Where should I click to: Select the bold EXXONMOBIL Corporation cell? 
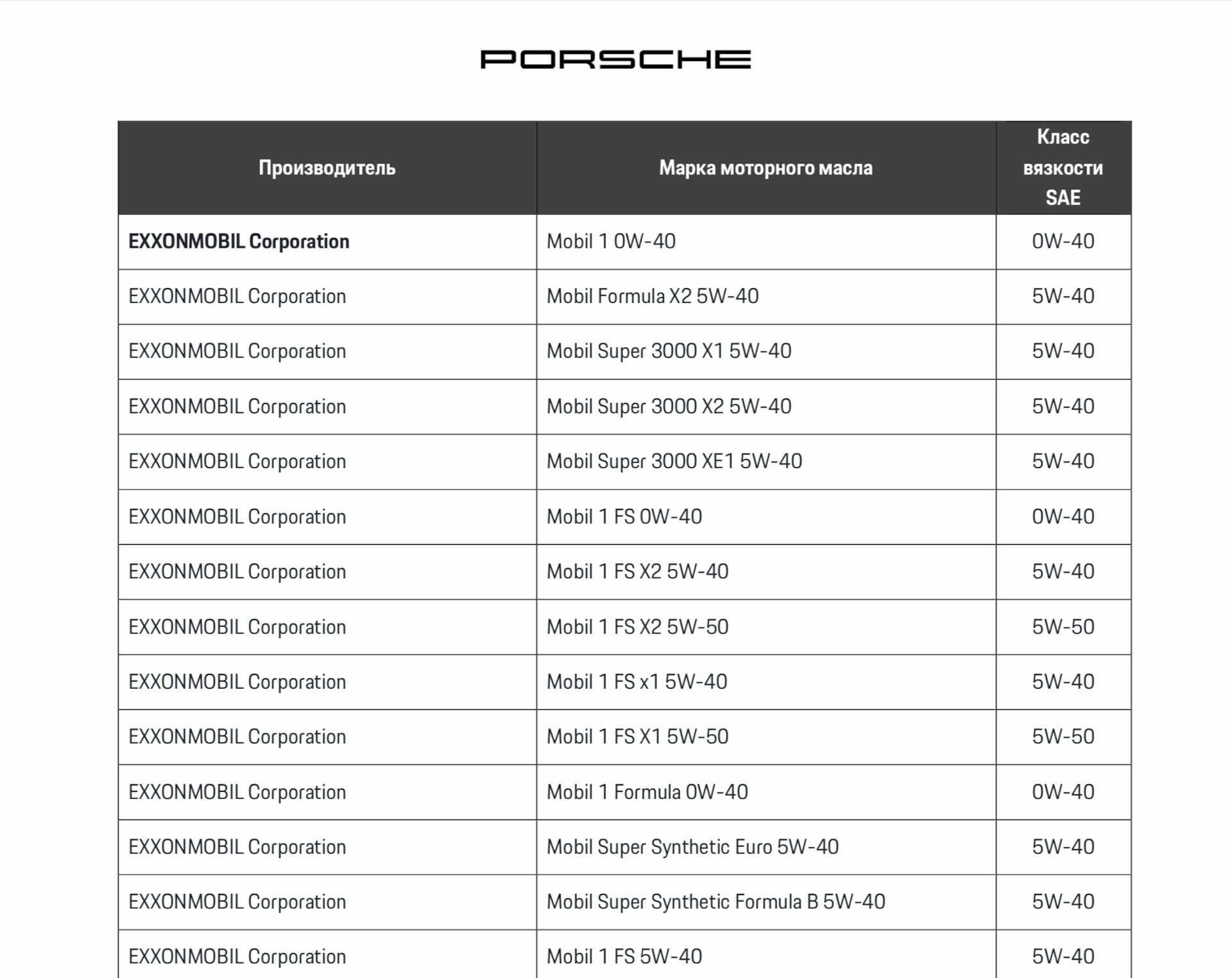239,242
